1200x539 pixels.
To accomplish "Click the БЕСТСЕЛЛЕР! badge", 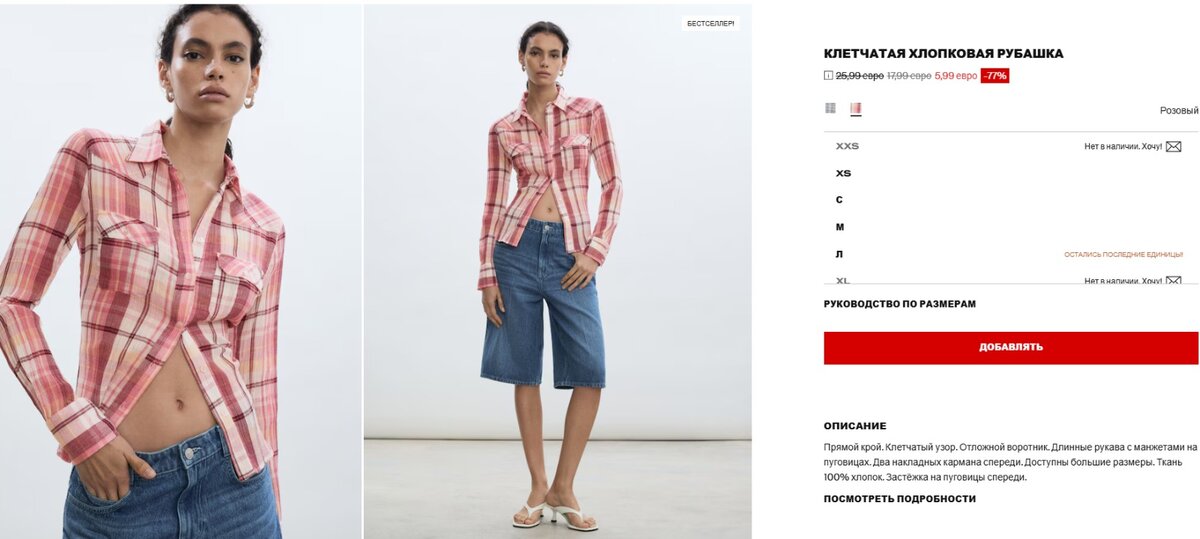I will [710, 23].
